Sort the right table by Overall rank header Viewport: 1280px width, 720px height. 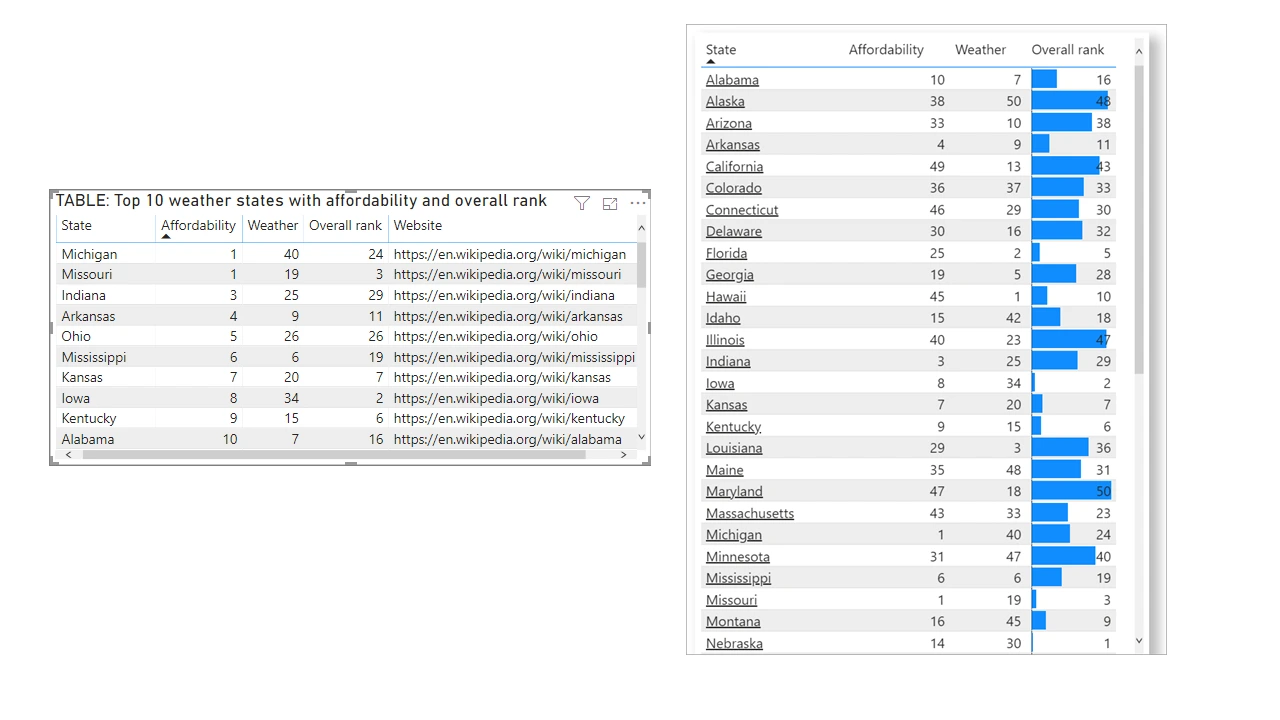click(x=1068, y=50)
